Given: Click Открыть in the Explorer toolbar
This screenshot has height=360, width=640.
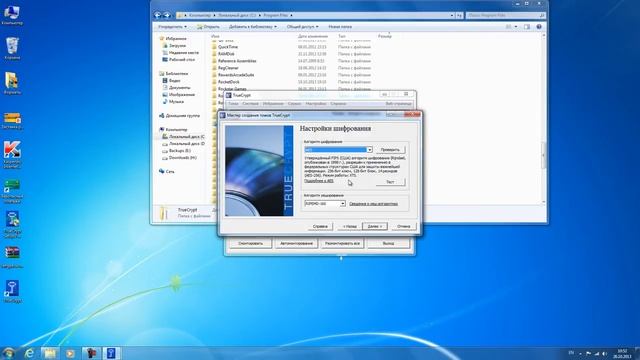Looking at the screenshot, I should (x=208, y=27).
